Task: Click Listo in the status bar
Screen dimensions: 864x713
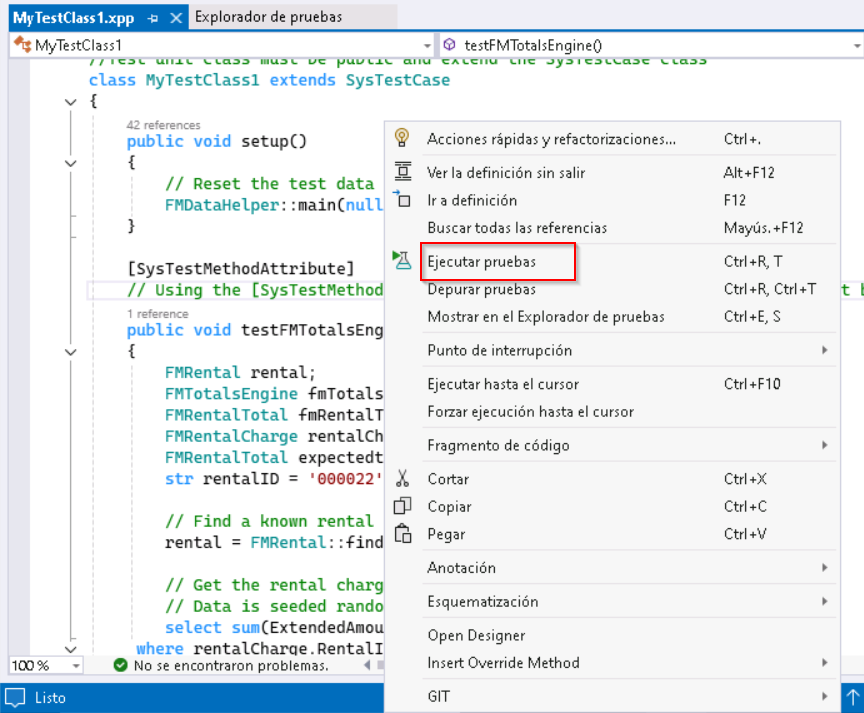Action: click(x=50, y=698)
